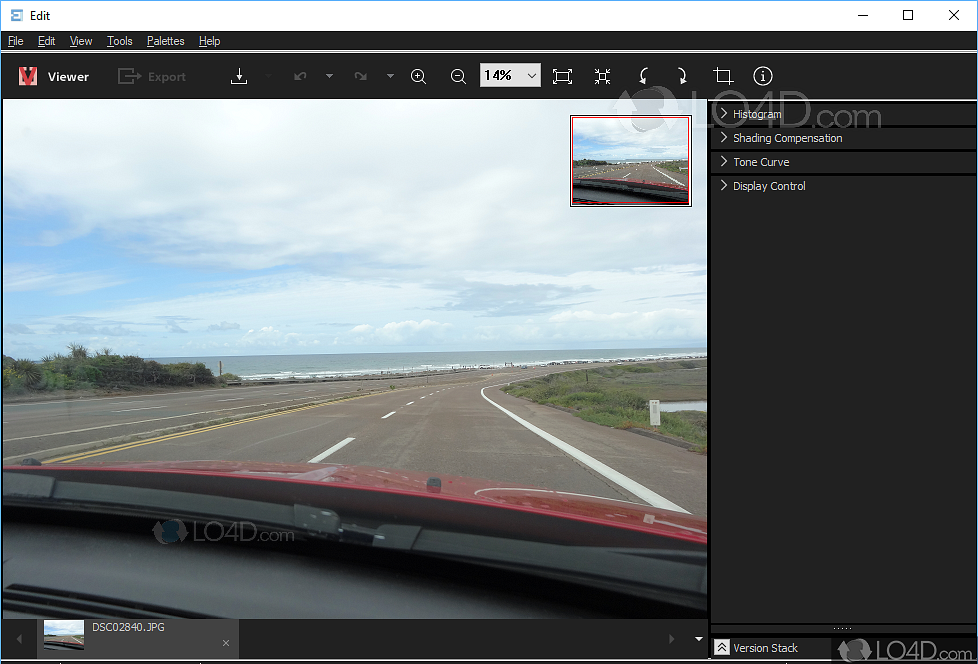Click the Viewer button in toolbar

coord(55,76)
